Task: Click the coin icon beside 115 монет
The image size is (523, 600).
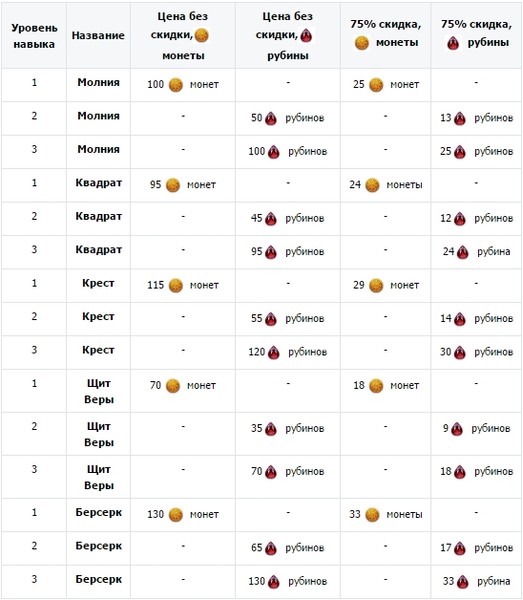Action: (176, 286)
